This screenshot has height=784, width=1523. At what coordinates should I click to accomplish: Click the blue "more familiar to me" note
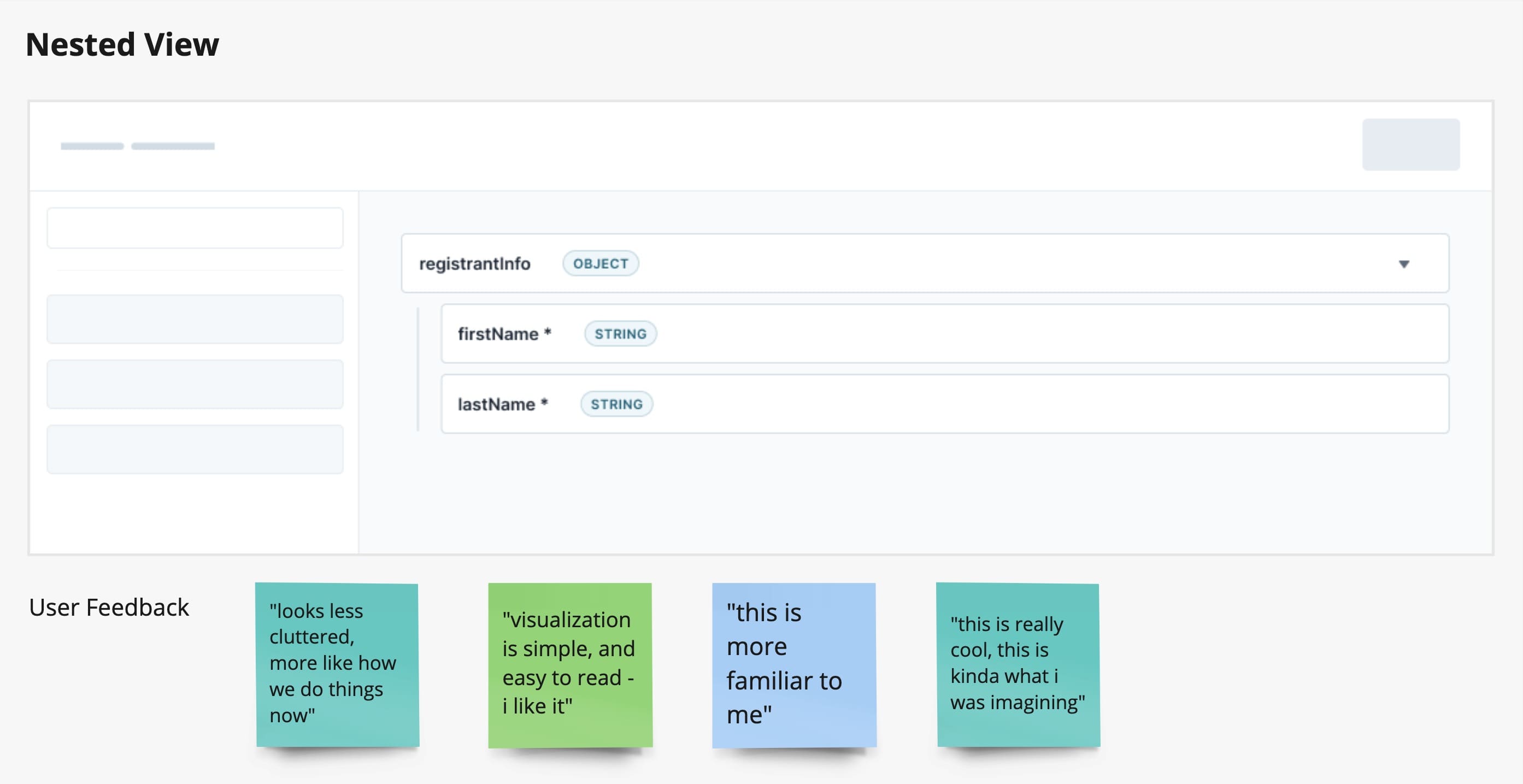[x=793, y=664]
